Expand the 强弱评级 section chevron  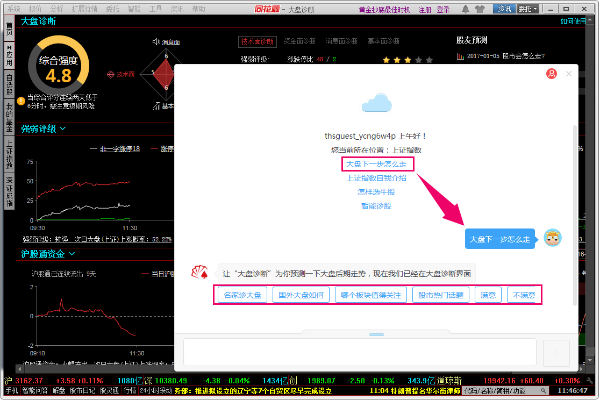pyautogui.click(x=63, y=129)
